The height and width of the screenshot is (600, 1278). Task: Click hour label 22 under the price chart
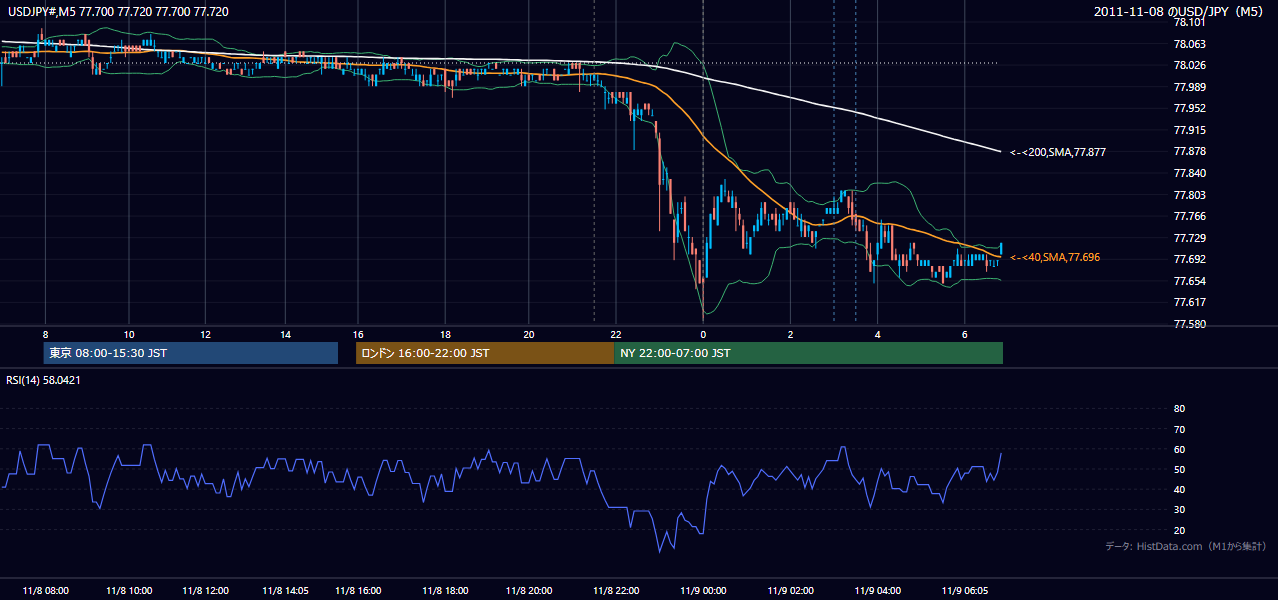(x=616, y=334)
